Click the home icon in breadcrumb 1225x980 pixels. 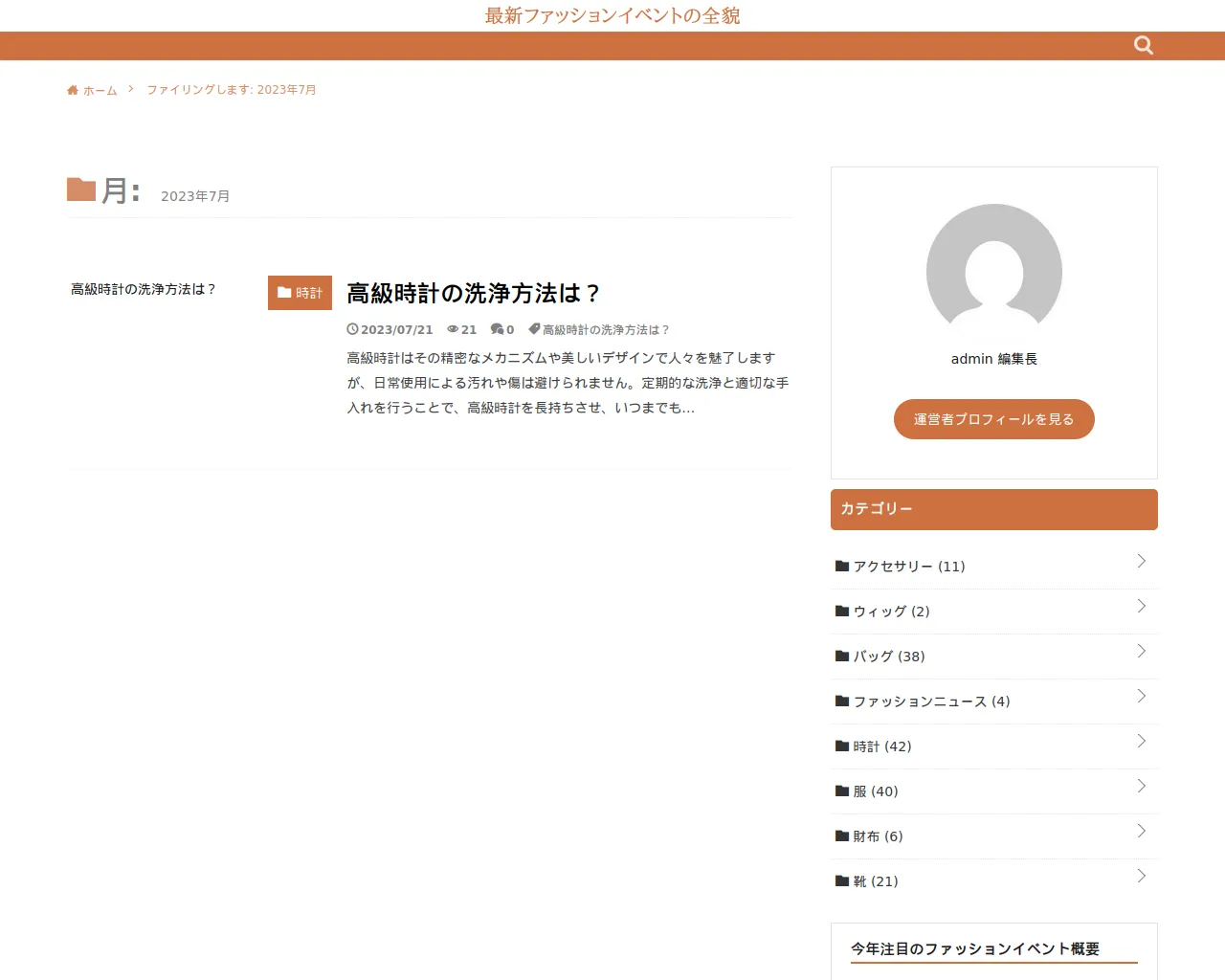pos(73,90)
